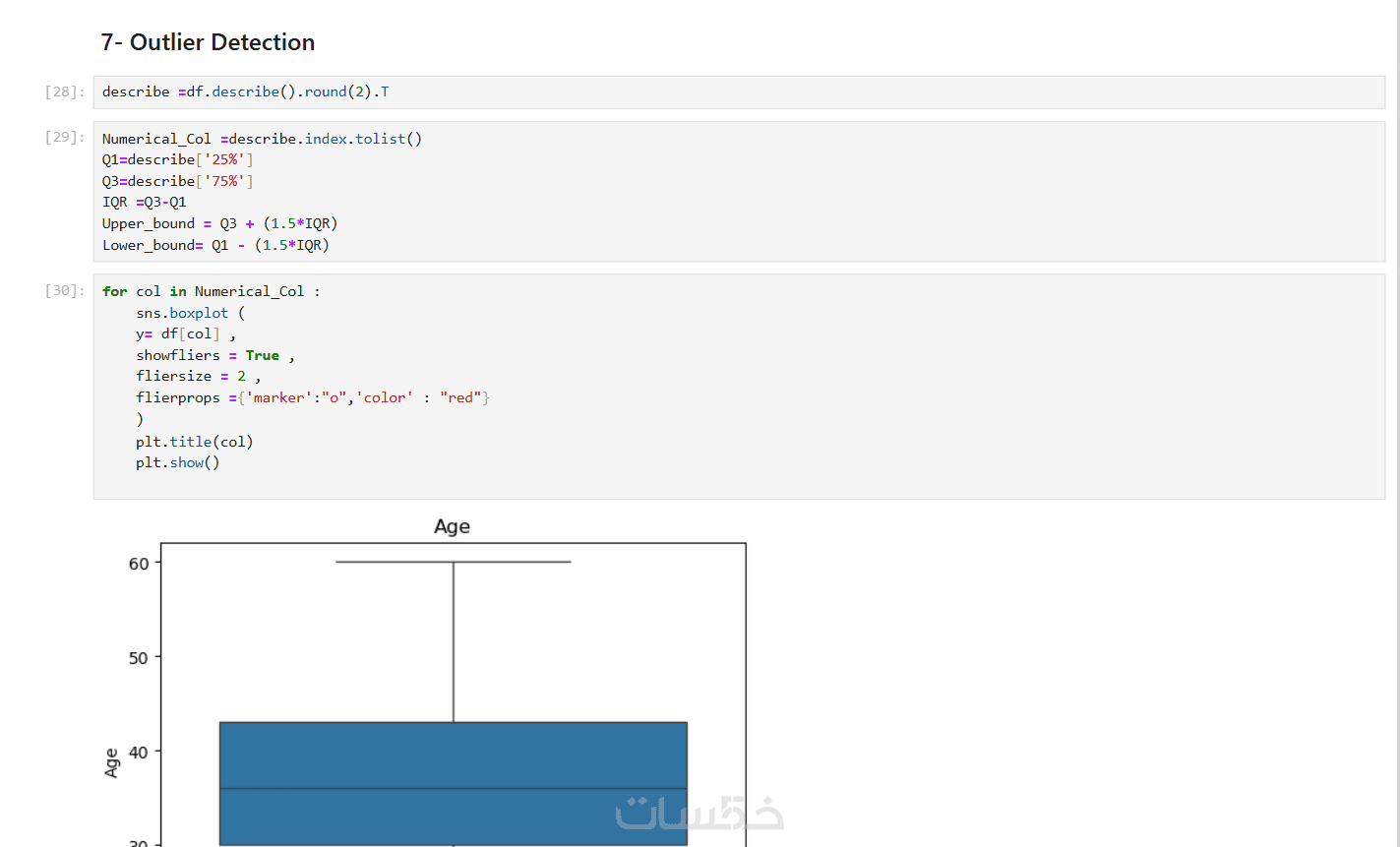
Task: Click the IQR =Q3-Q1 code line
Action: click(145, 202)
